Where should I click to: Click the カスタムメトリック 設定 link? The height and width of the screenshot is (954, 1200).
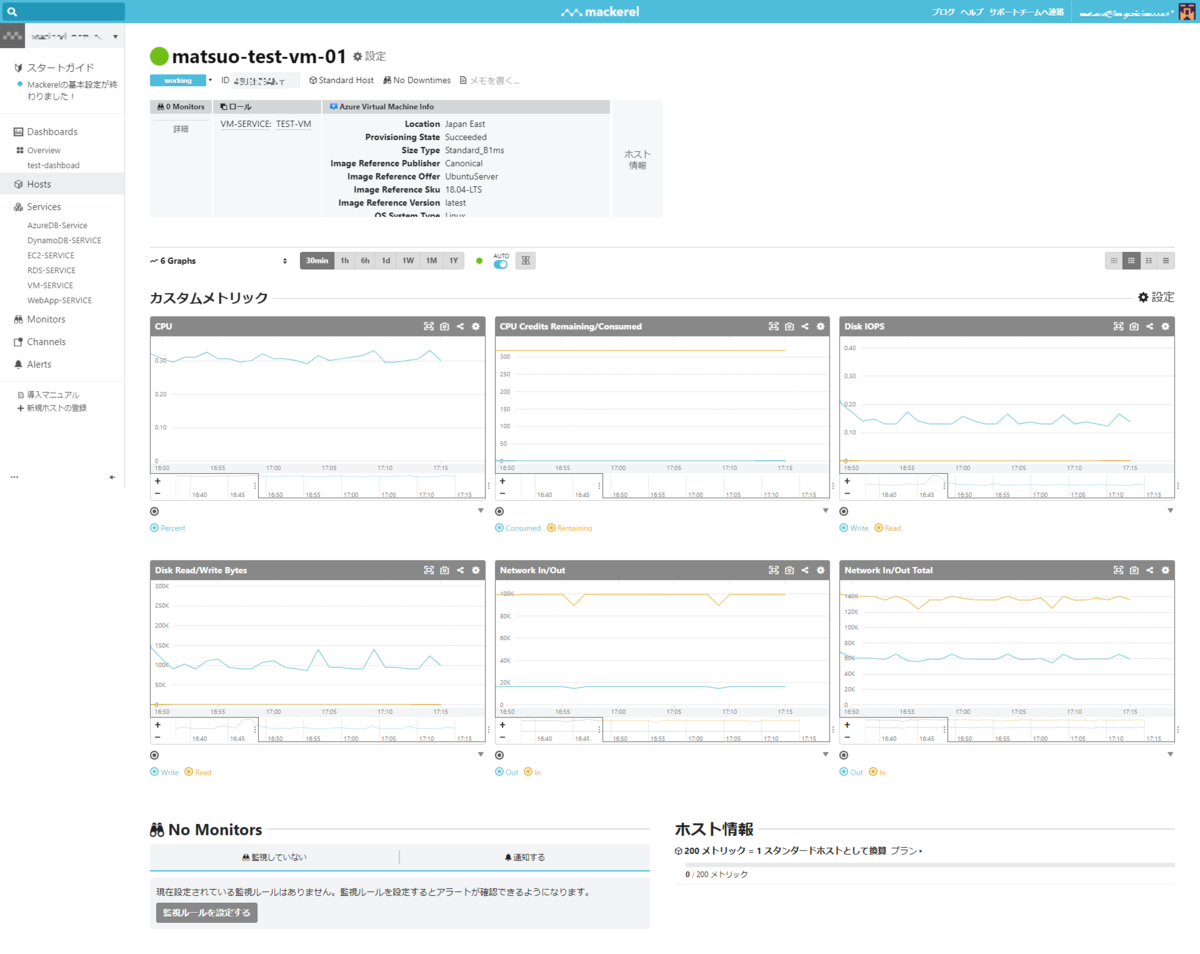coord(1156,297)
